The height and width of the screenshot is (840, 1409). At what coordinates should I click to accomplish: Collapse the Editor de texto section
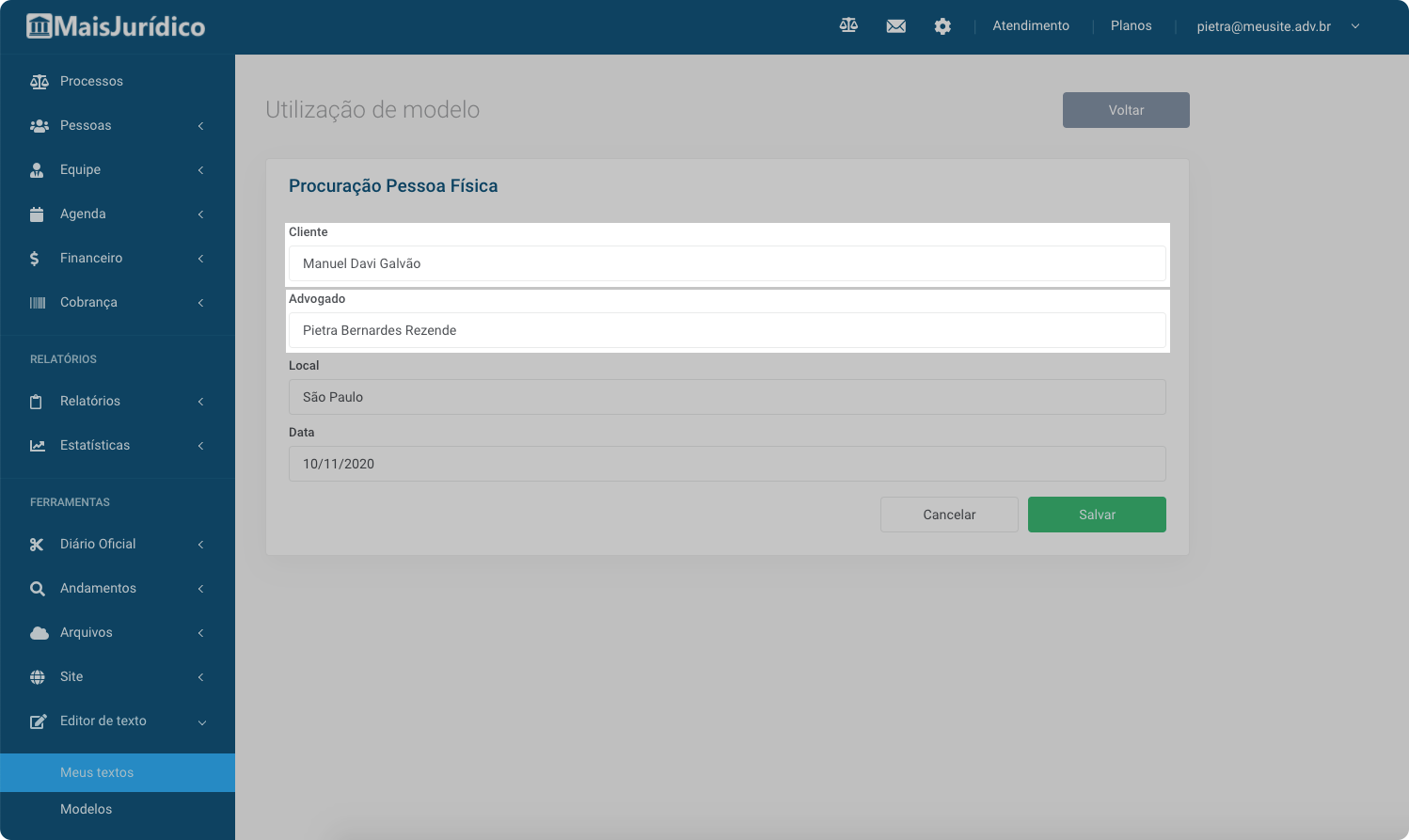point(201,722)
